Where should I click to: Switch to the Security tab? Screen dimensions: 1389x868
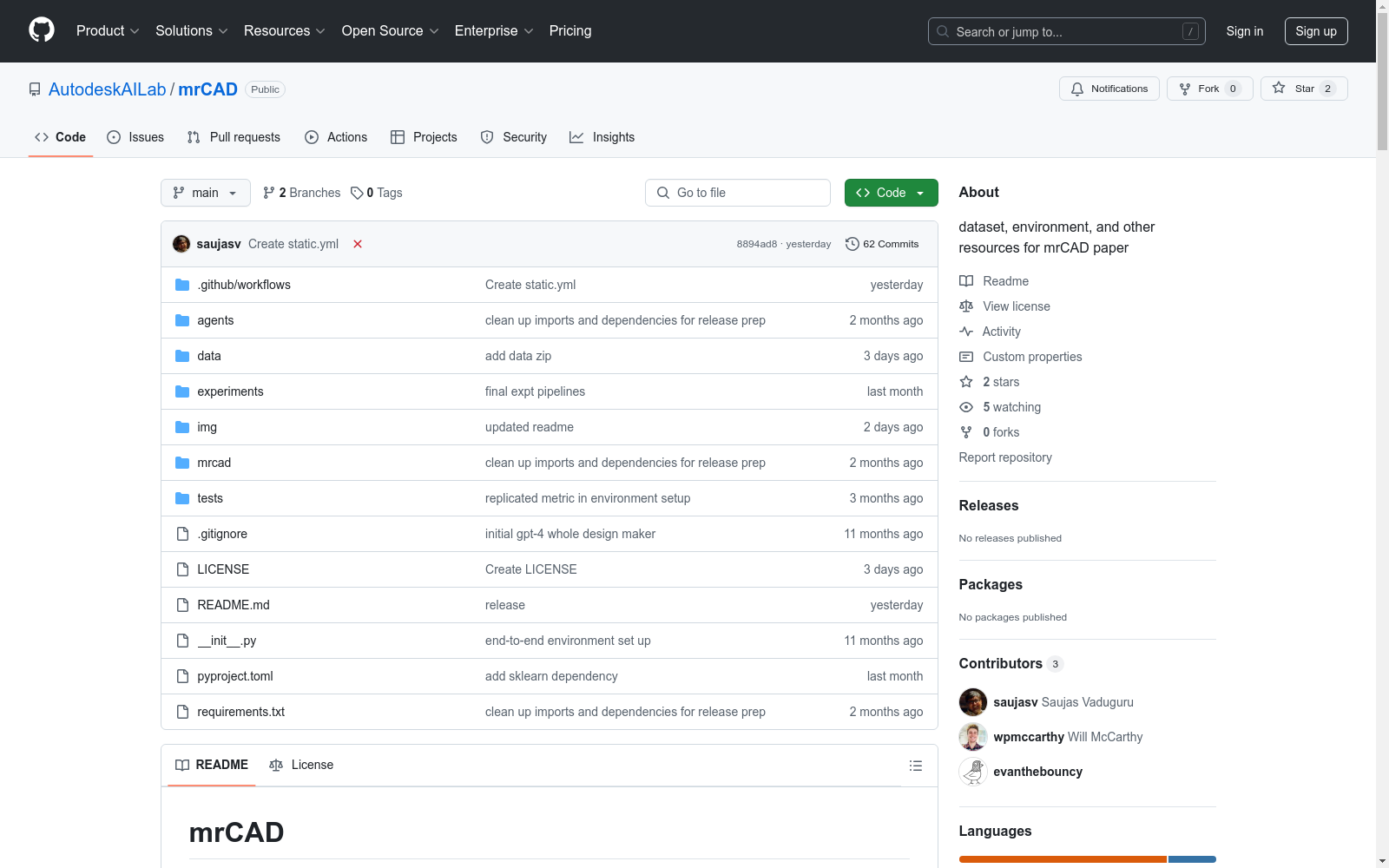514,137
